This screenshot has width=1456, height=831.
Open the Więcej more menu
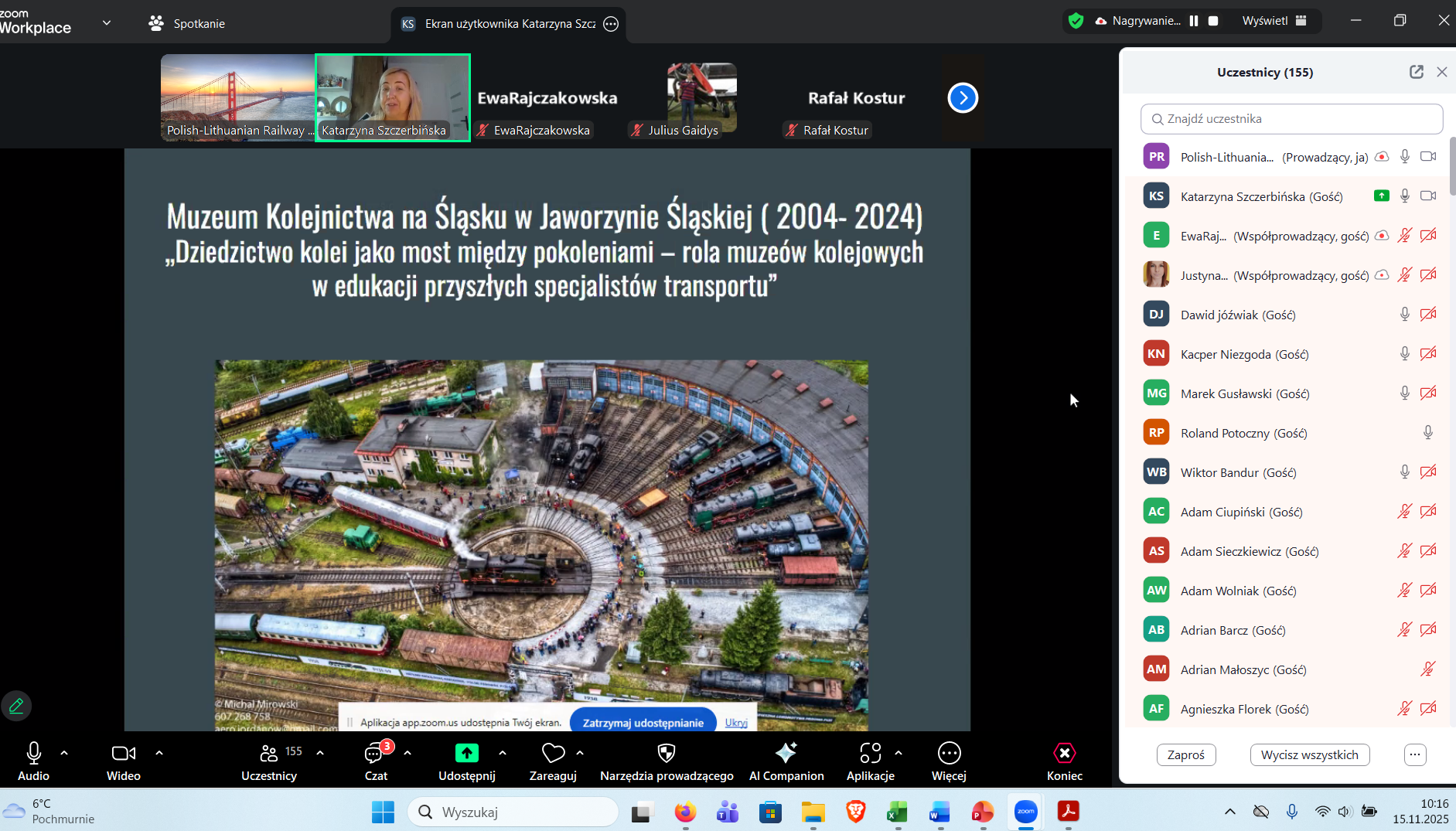(949, 753)
